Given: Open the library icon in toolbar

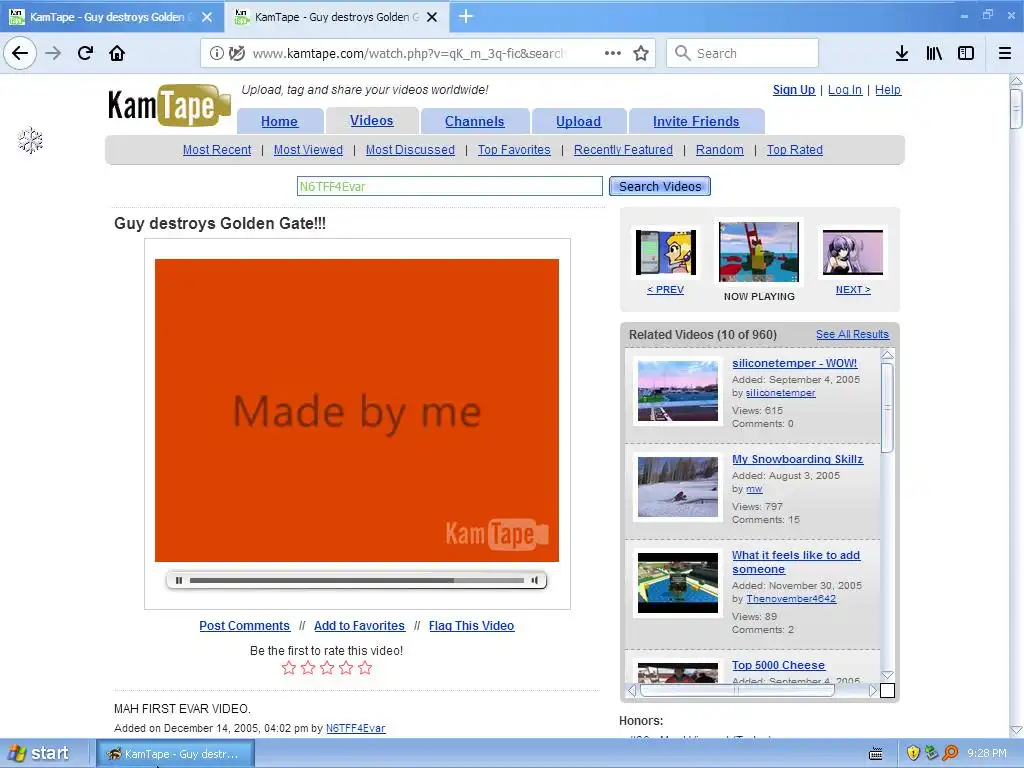Looking at the screenshot, I should tap(934, 54).
